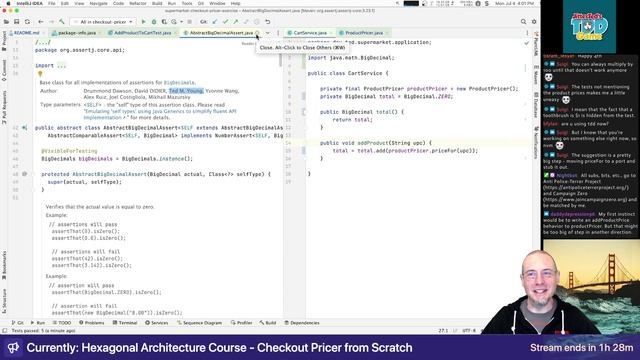Open the Terminal tool window
640x360 pixels.
click(x=125, y=322)
